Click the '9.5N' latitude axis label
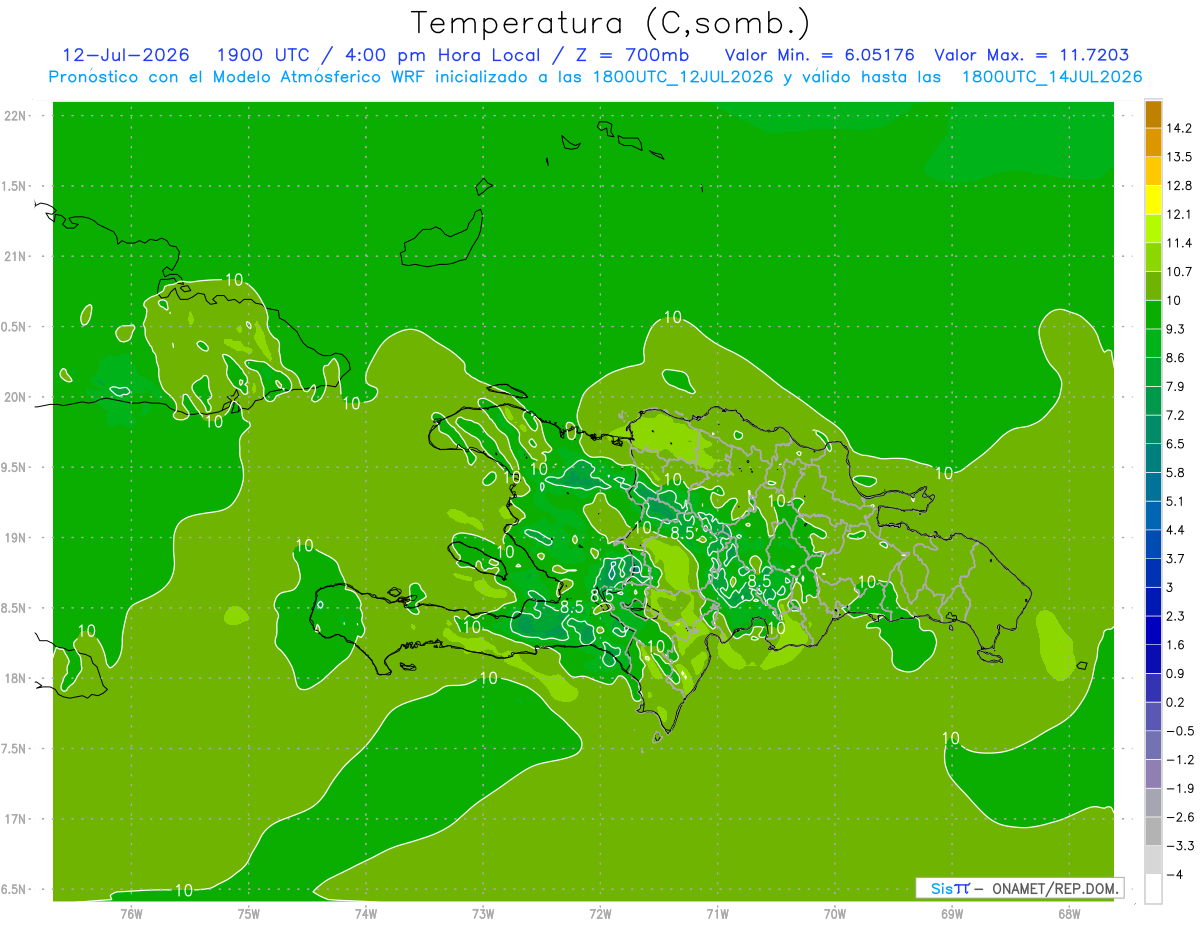Viewport: 1200px width, 927px height. [x=15, y=468]
